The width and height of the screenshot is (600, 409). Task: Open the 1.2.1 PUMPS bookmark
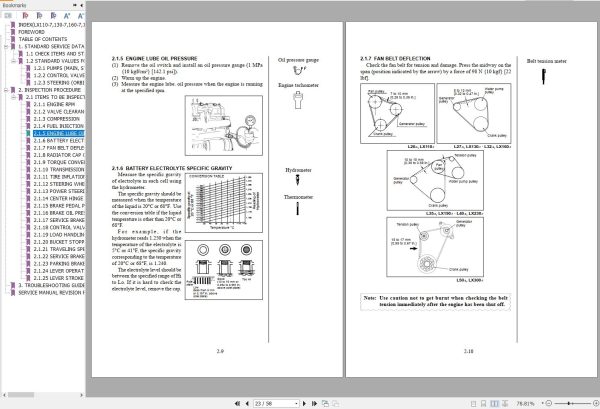click(x=59, y=68)
